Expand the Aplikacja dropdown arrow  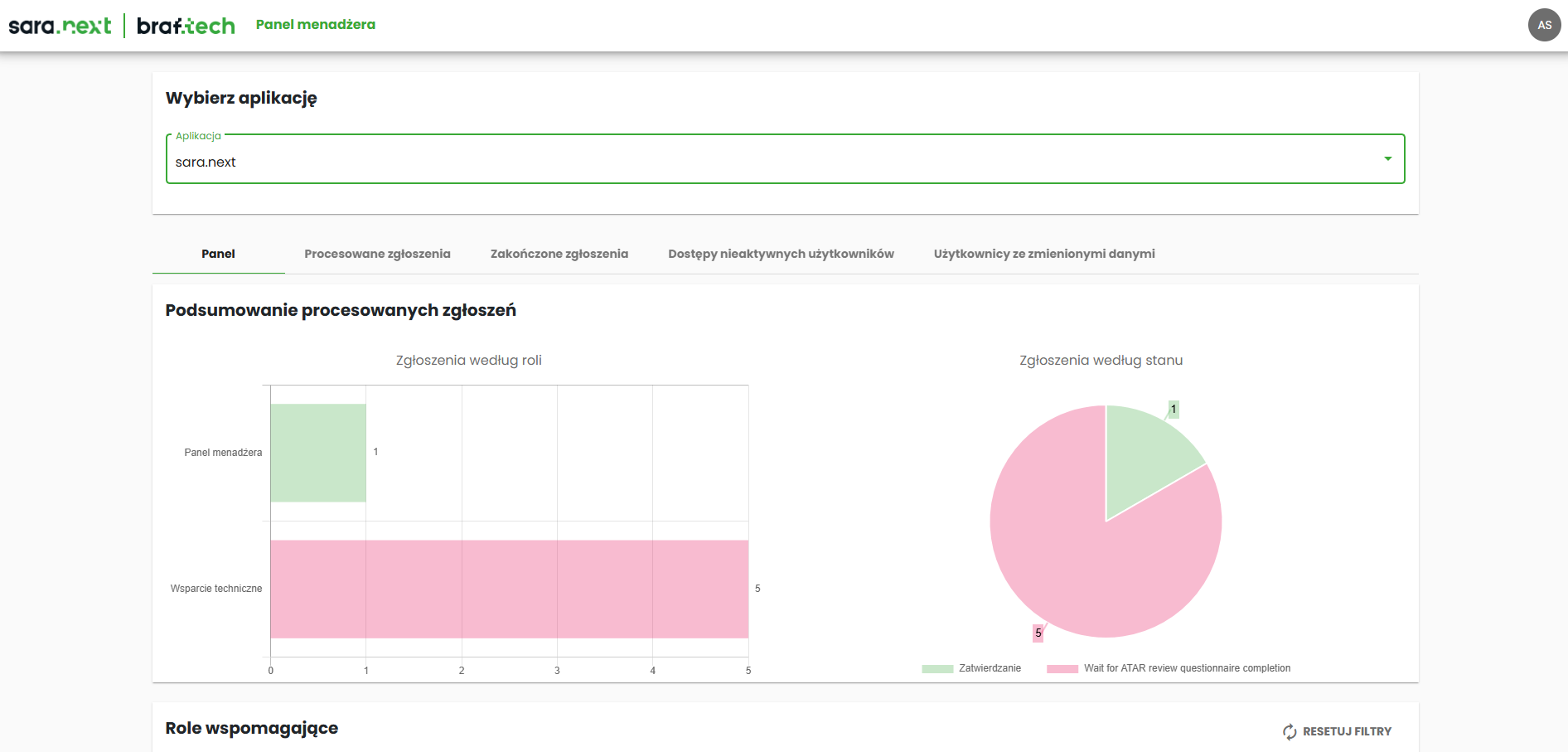1387,159
